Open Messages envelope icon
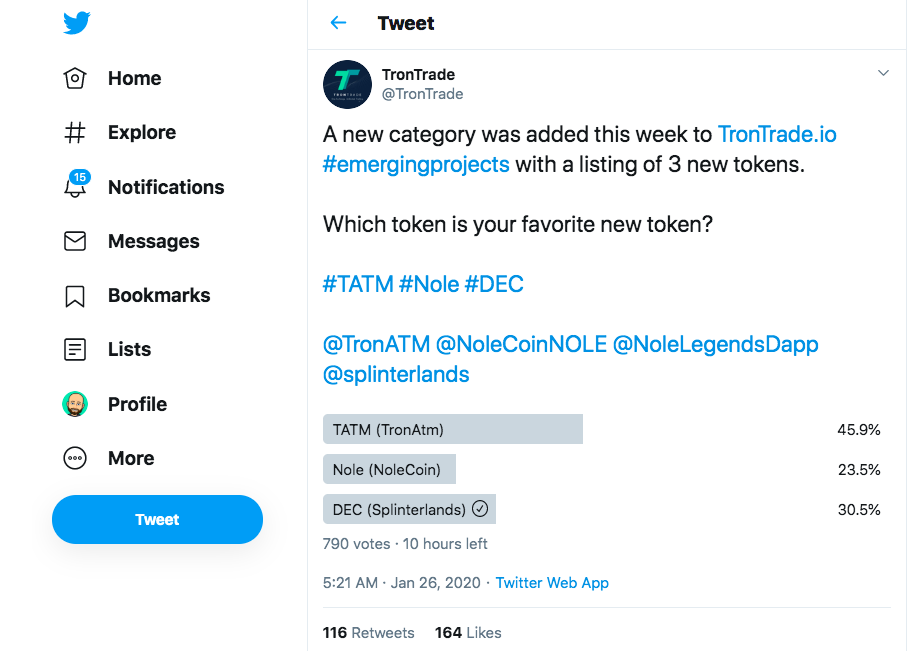 click(75, 241)
